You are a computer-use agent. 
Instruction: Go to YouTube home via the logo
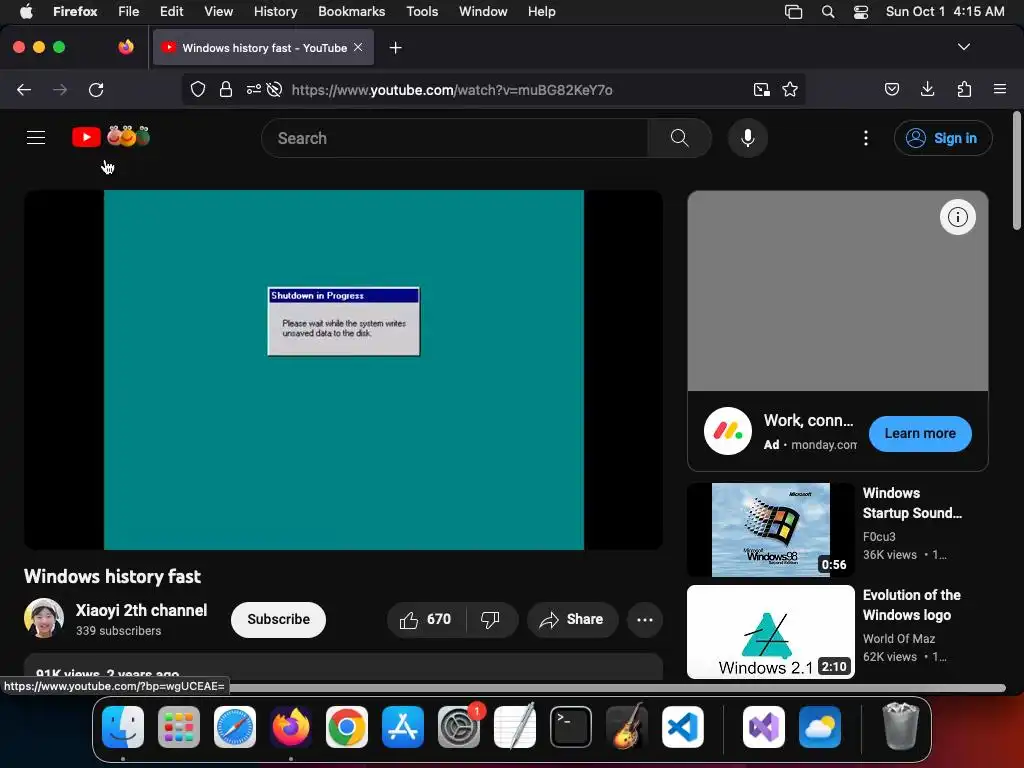[111, 137]
